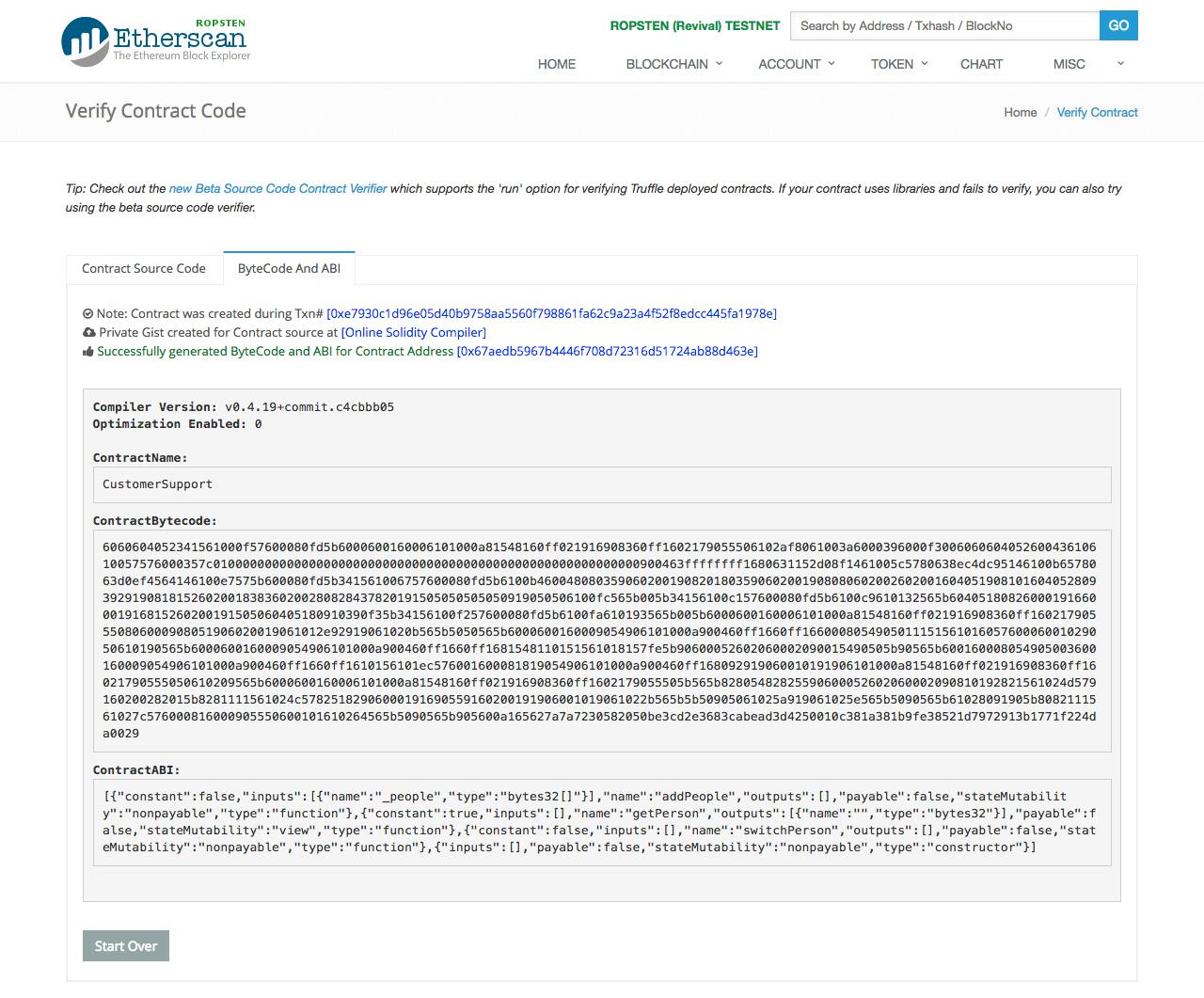Click the thumbs-up icon beside Successfully generated
The width and height of the screenshot is (1204, 998).
point(88,351)
